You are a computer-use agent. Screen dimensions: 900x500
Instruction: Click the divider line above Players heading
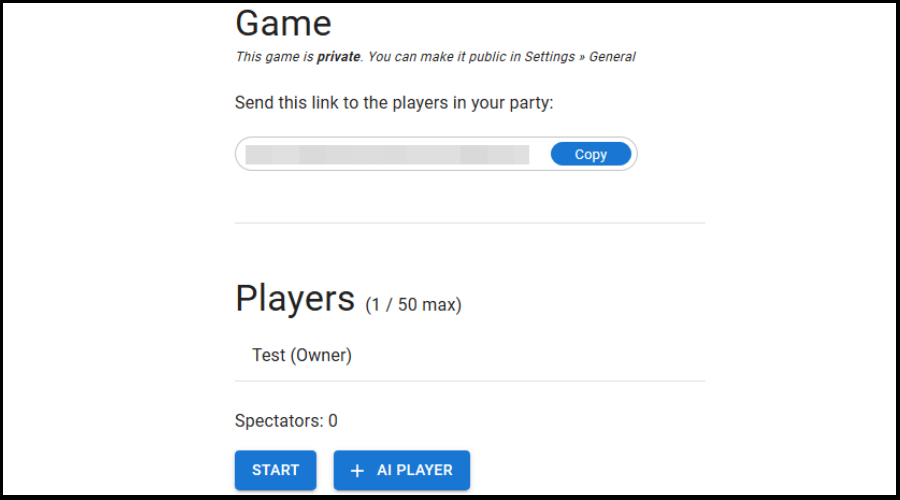[470, 222]
